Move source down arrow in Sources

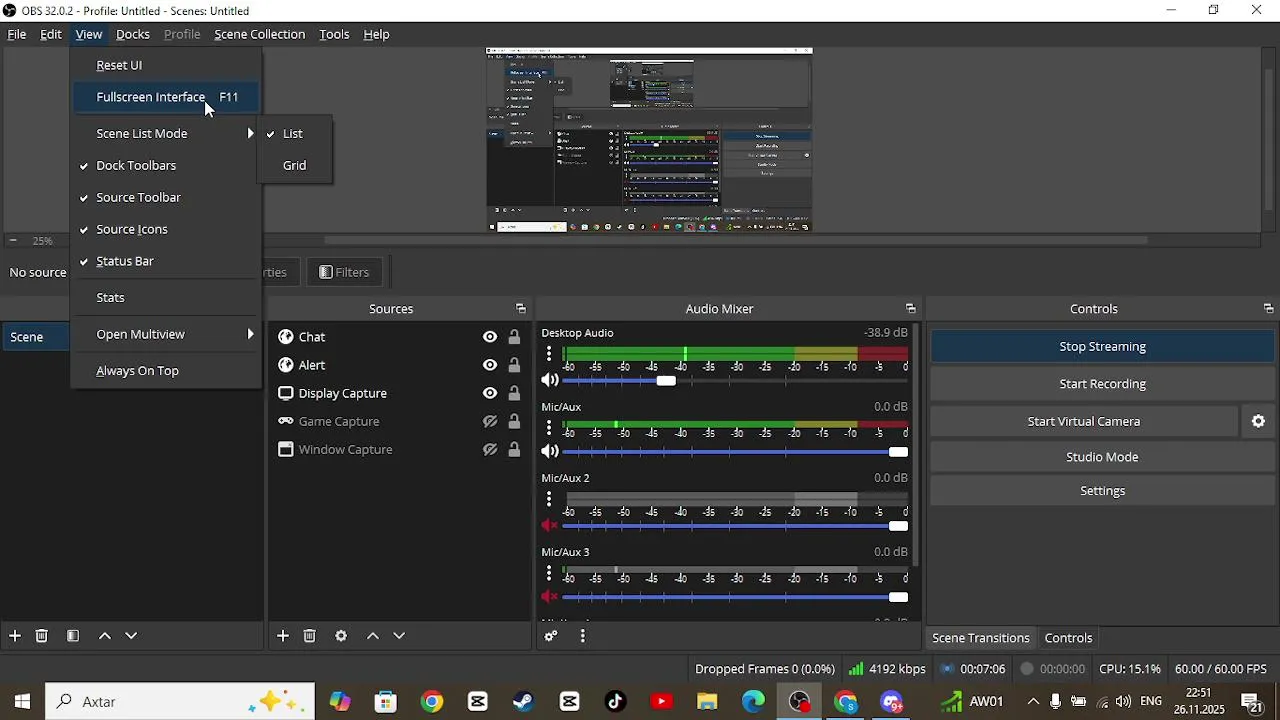coord(399,636)
